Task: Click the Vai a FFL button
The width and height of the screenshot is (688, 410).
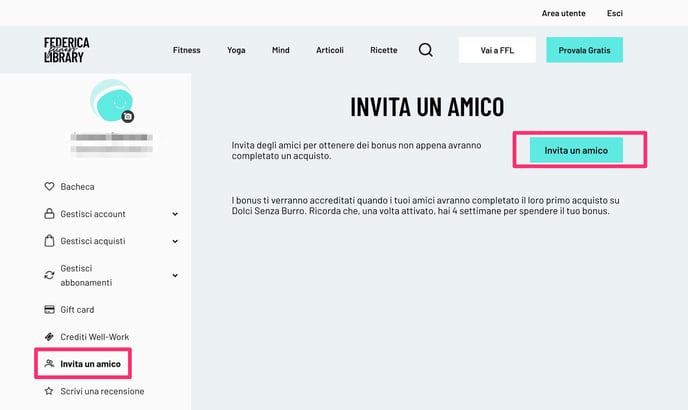Action: [x=497, y=50]
